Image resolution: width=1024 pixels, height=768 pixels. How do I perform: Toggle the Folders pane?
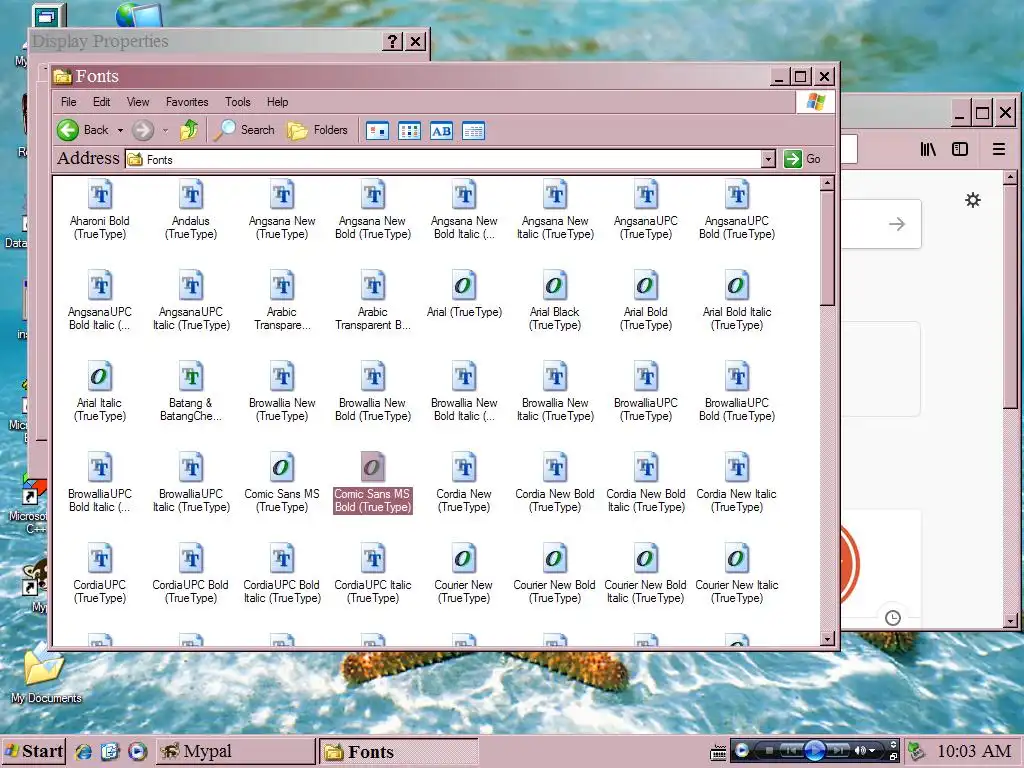tap(317, 130)
